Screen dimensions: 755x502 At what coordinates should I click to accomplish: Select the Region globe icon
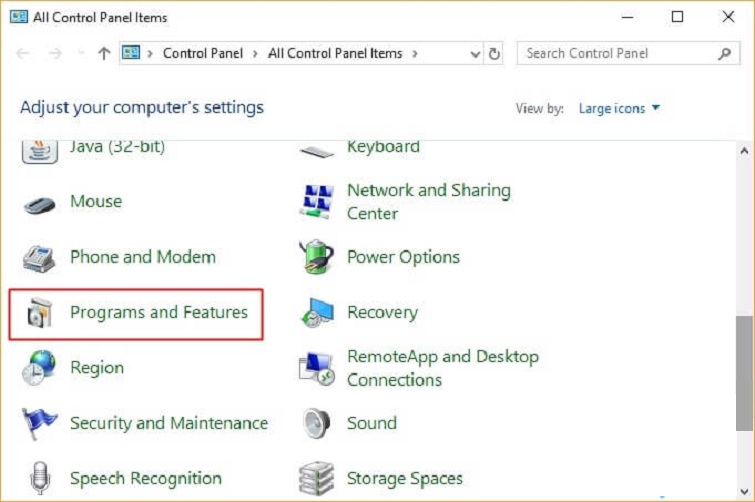[x=40, y=368]
